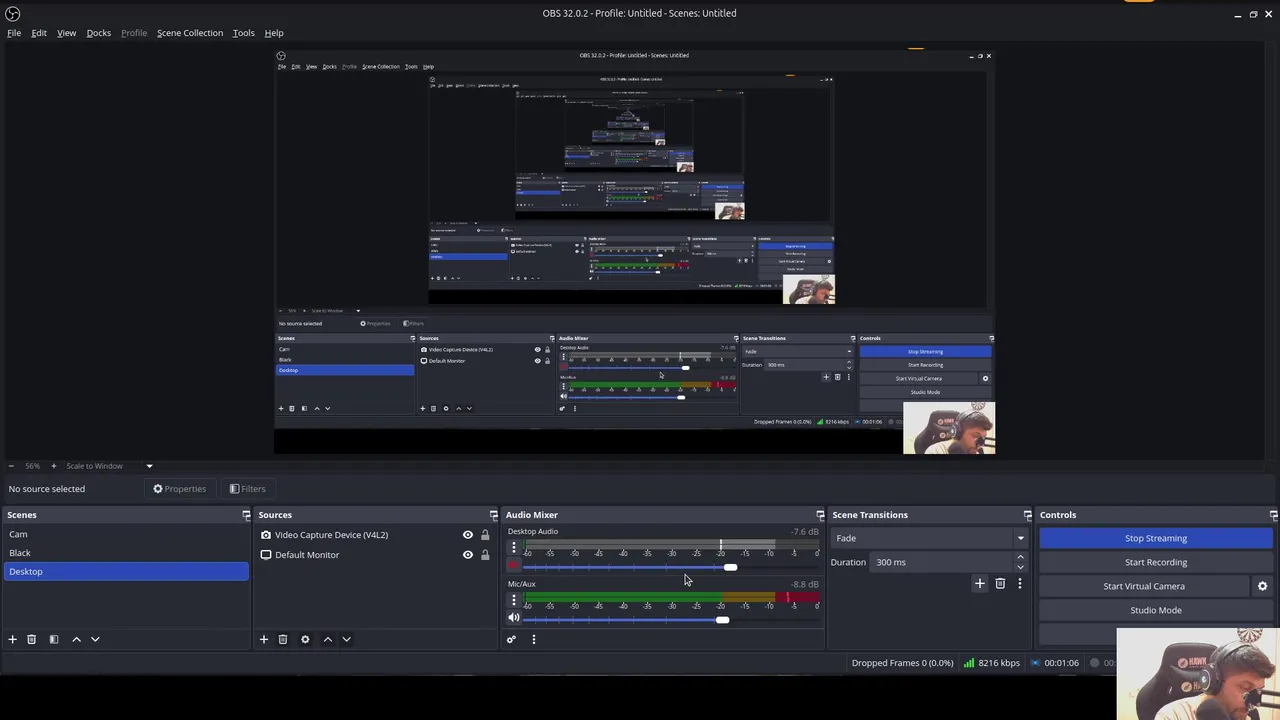Open Audio Mixer menu options
Image resolution: width=1280 pixels, height=720 pixels.
[x=533, y=639]
